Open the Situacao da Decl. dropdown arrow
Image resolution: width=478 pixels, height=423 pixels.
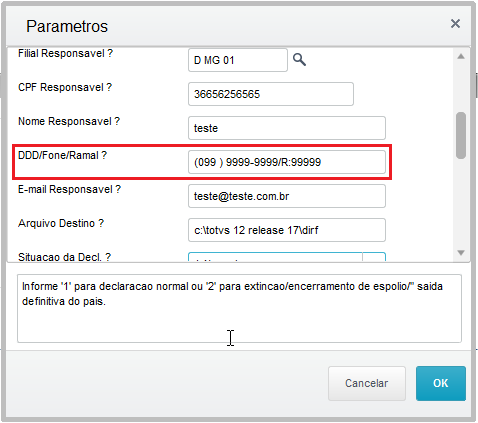pyautogui.click(x=374, y=257)
